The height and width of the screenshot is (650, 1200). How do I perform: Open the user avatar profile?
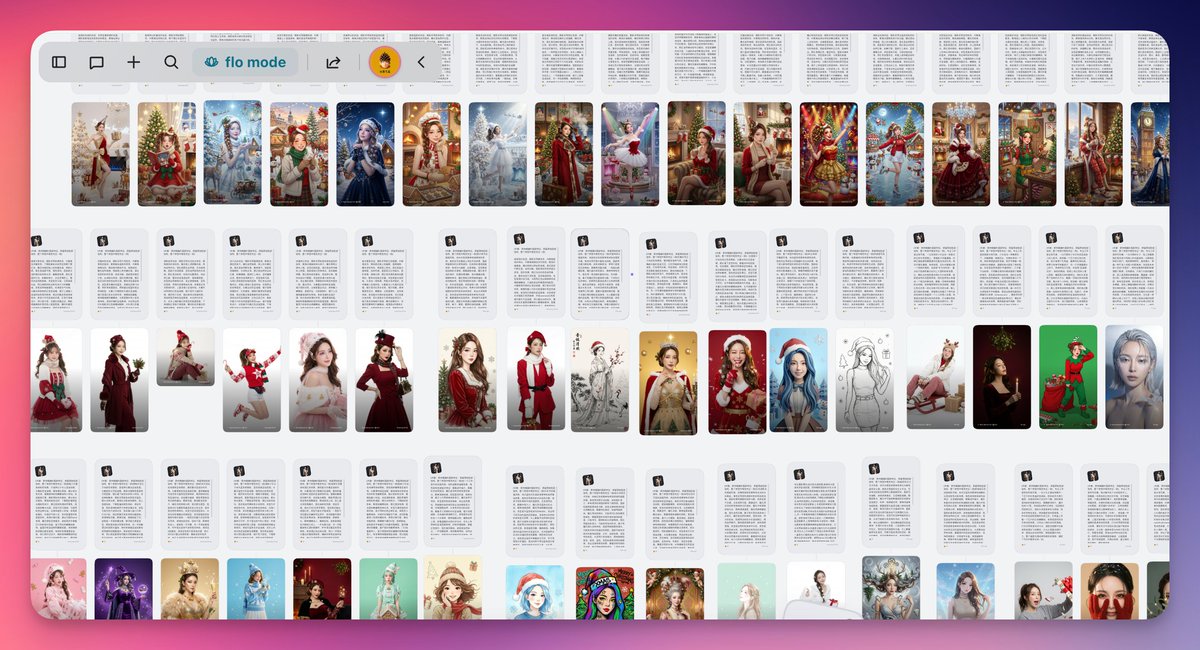[x=385, y=62]
